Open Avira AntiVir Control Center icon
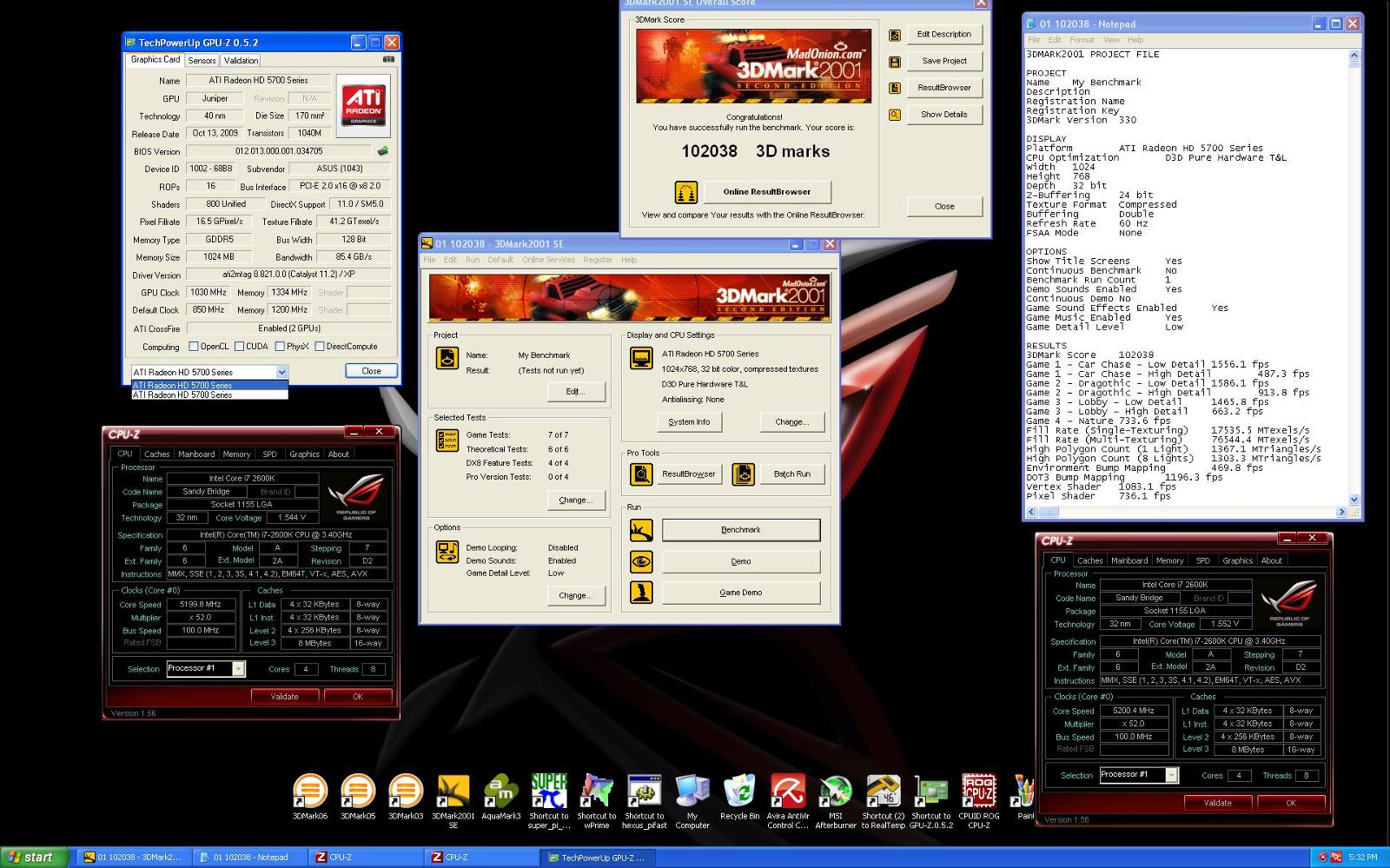This screenshot has width=1390, height=868. pos(788,791)
